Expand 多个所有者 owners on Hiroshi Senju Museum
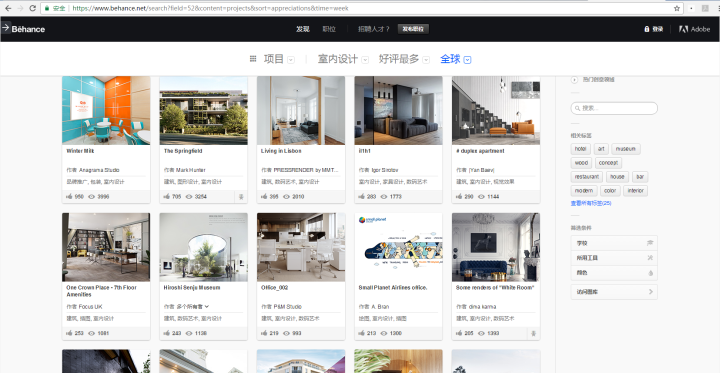720x373 pixels. [x=192, y=306]
